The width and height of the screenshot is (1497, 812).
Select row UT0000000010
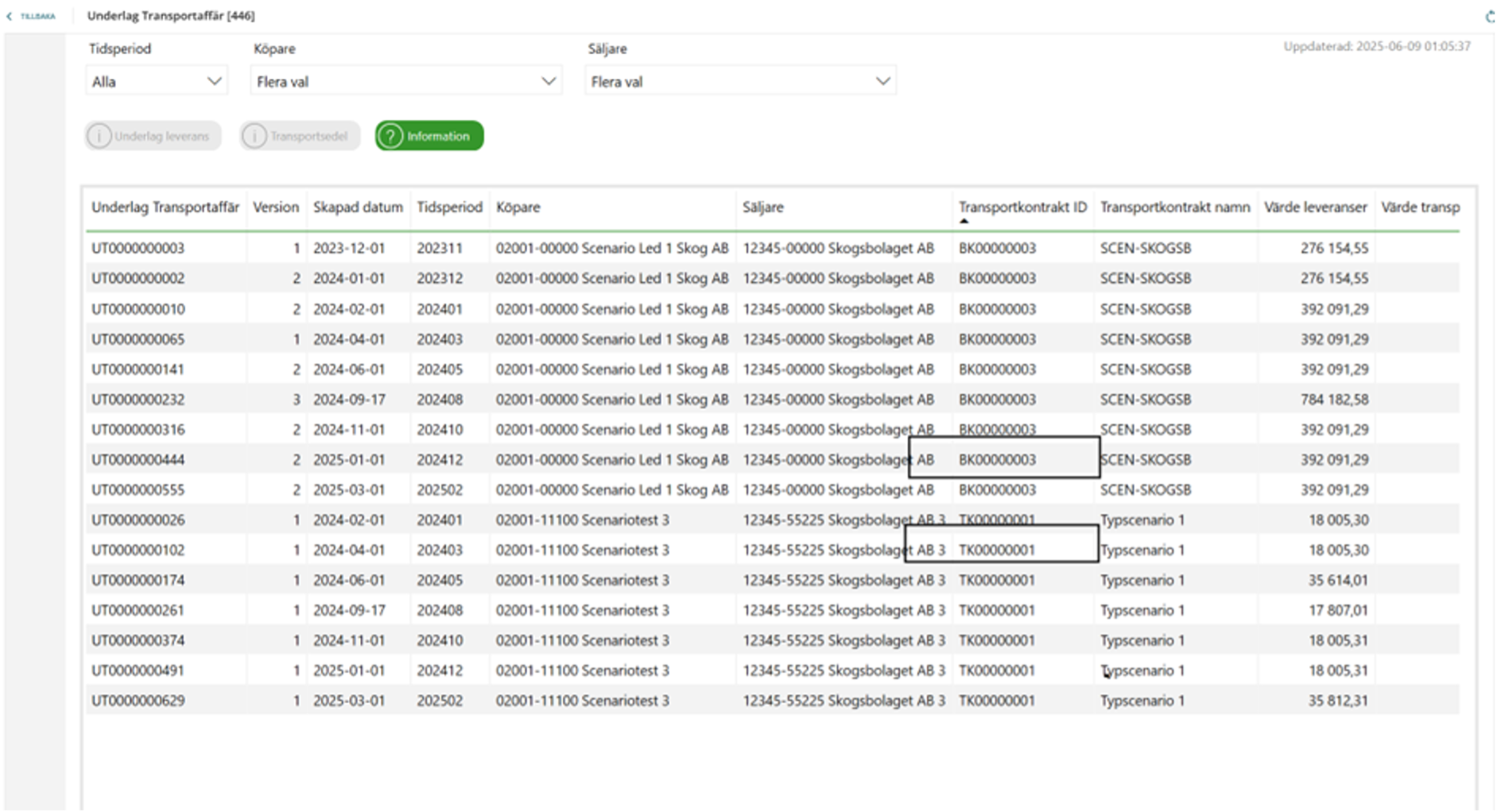pyautogui.click(x=773, y=308)
